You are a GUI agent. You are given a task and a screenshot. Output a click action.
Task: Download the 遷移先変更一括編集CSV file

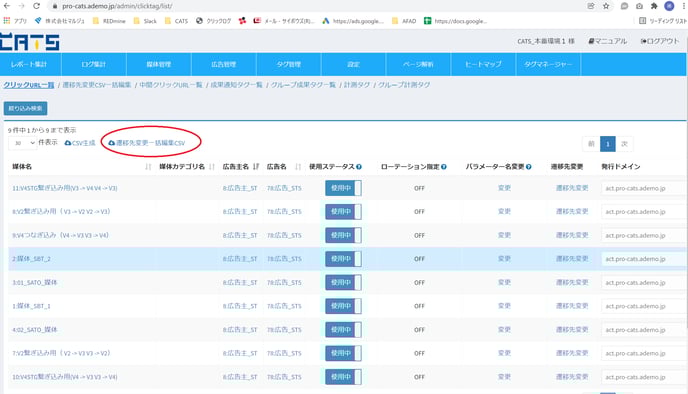[147, 143]
